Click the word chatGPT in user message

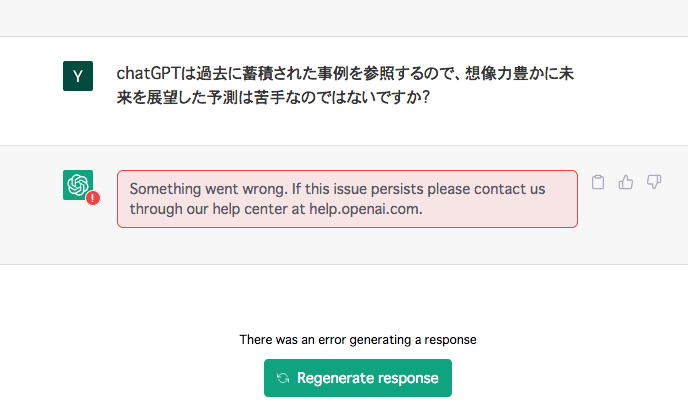pyautogui.click(x=148, y=73)
